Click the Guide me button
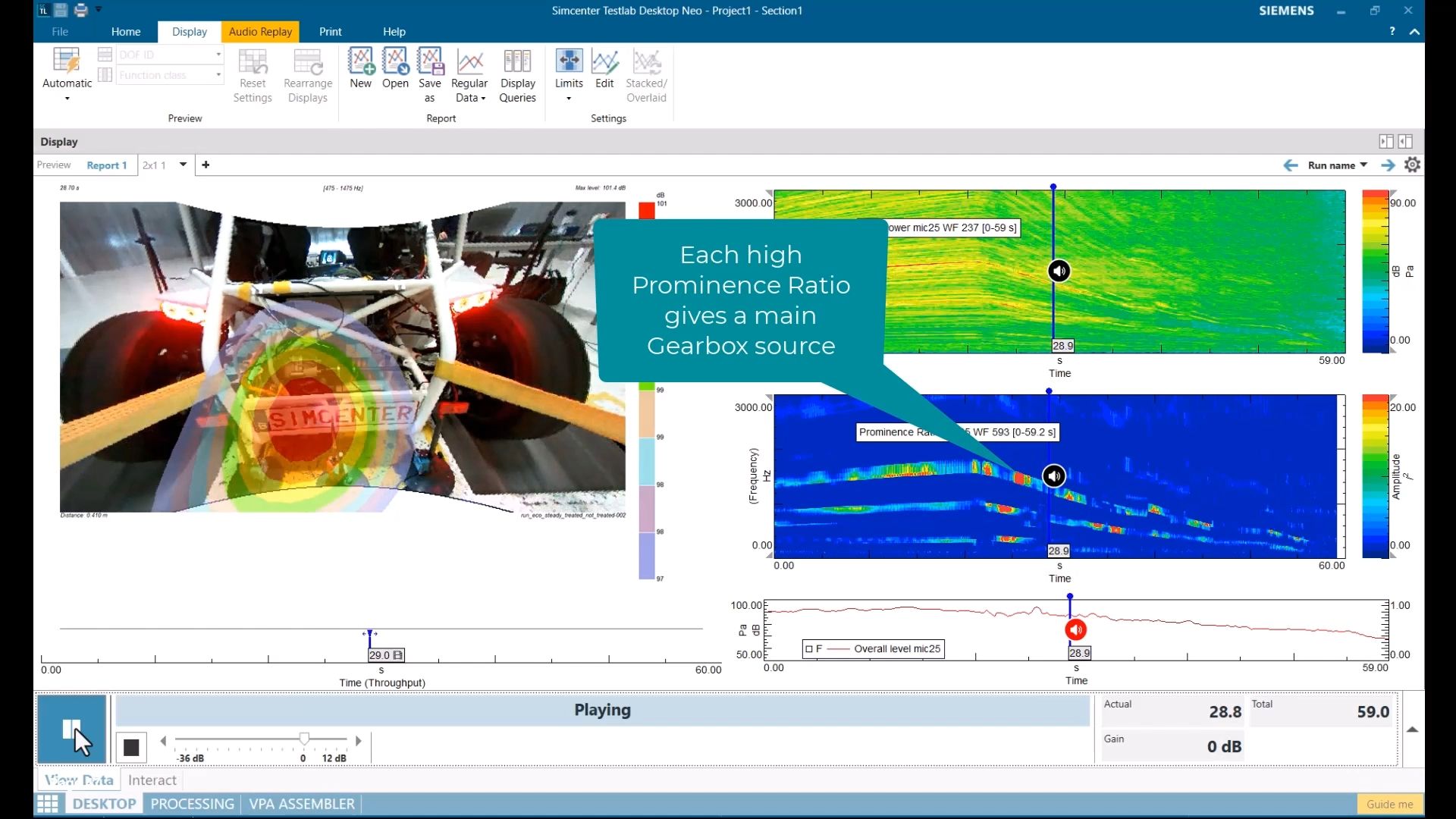 point(1389,804)
